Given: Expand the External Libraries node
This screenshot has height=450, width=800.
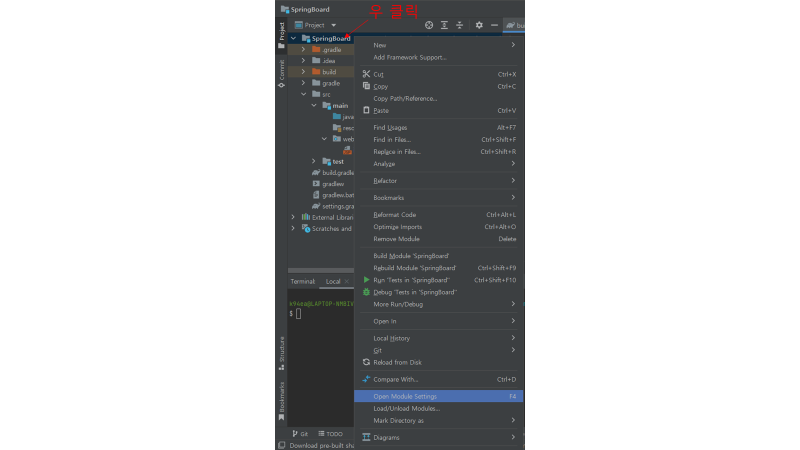Looking at the screenshot, I should (293, 217).
